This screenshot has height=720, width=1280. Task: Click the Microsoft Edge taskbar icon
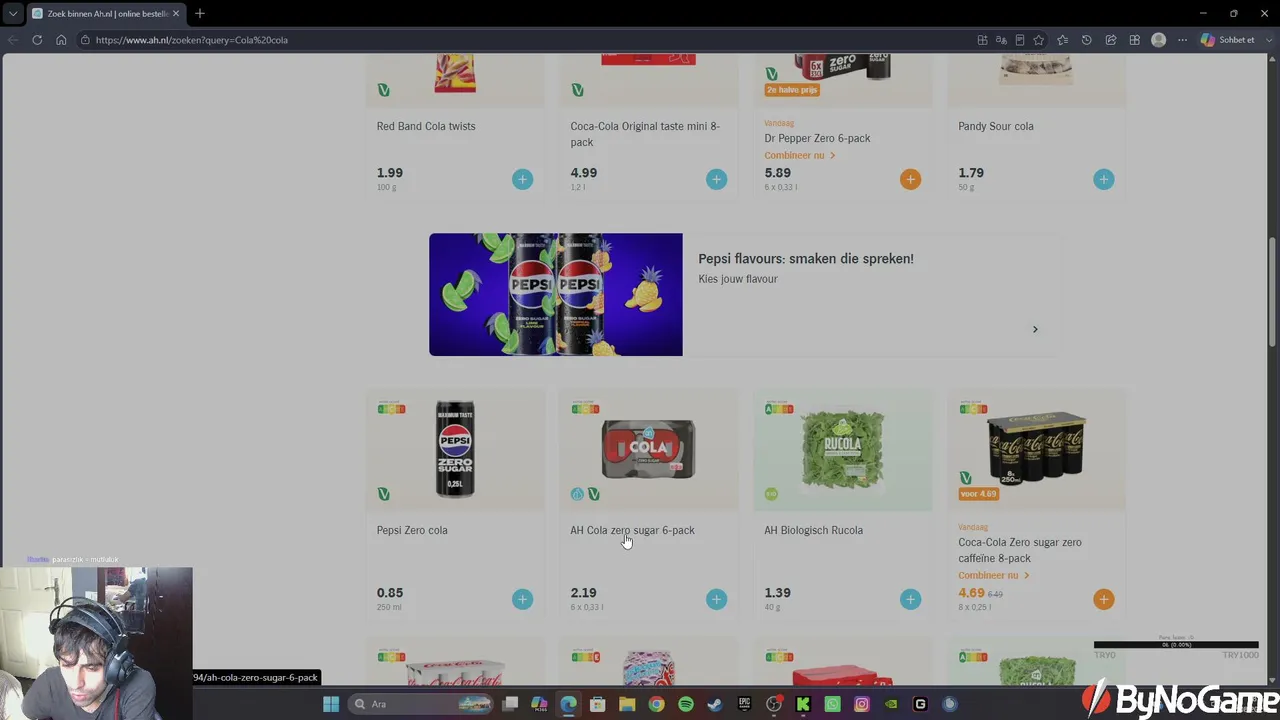click(568, 704)
